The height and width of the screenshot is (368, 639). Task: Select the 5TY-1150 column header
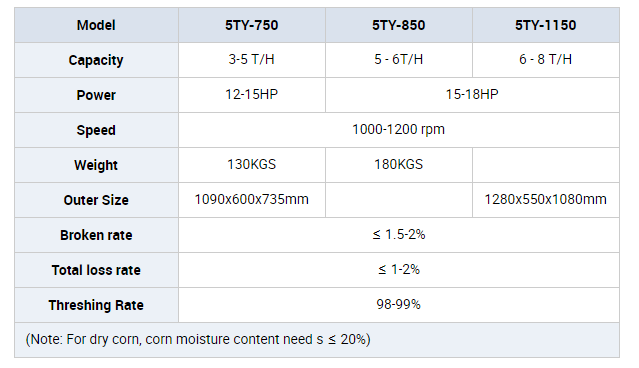[x=546, y=25]
